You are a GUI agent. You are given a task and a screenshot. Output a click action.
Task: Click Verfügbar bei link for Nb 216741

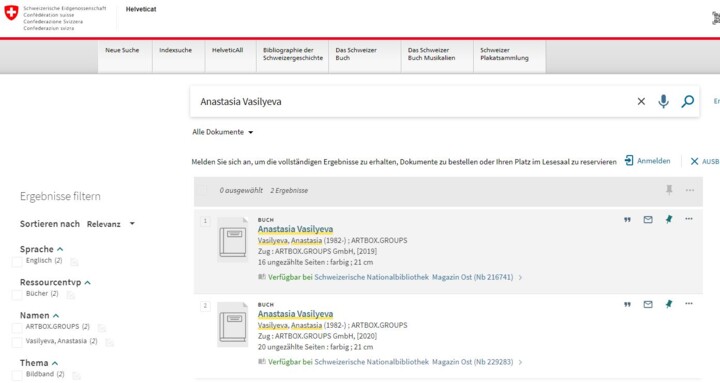[390, 277]
